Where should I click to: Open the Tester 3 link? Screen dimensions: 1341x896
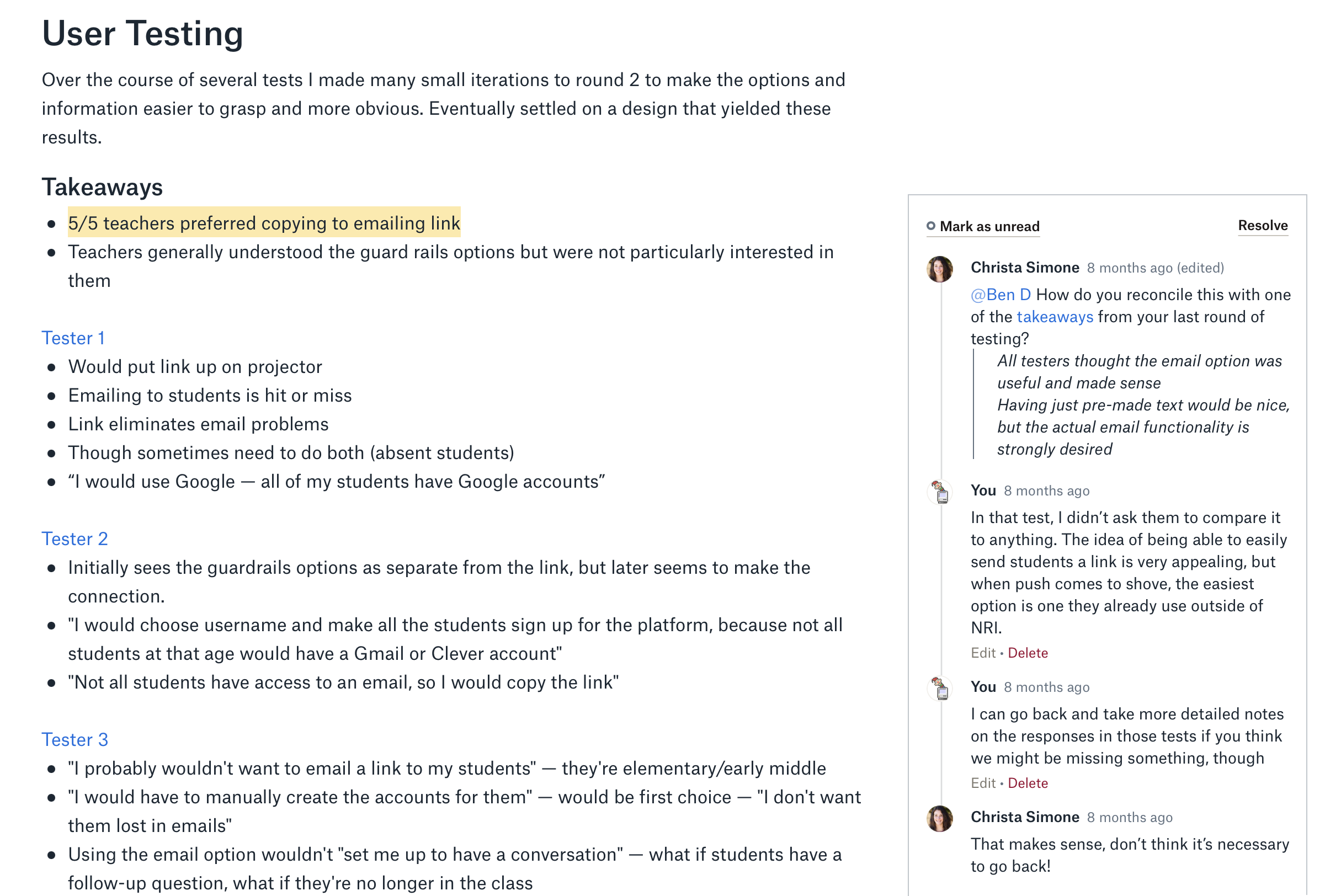[x=75, y=739]
